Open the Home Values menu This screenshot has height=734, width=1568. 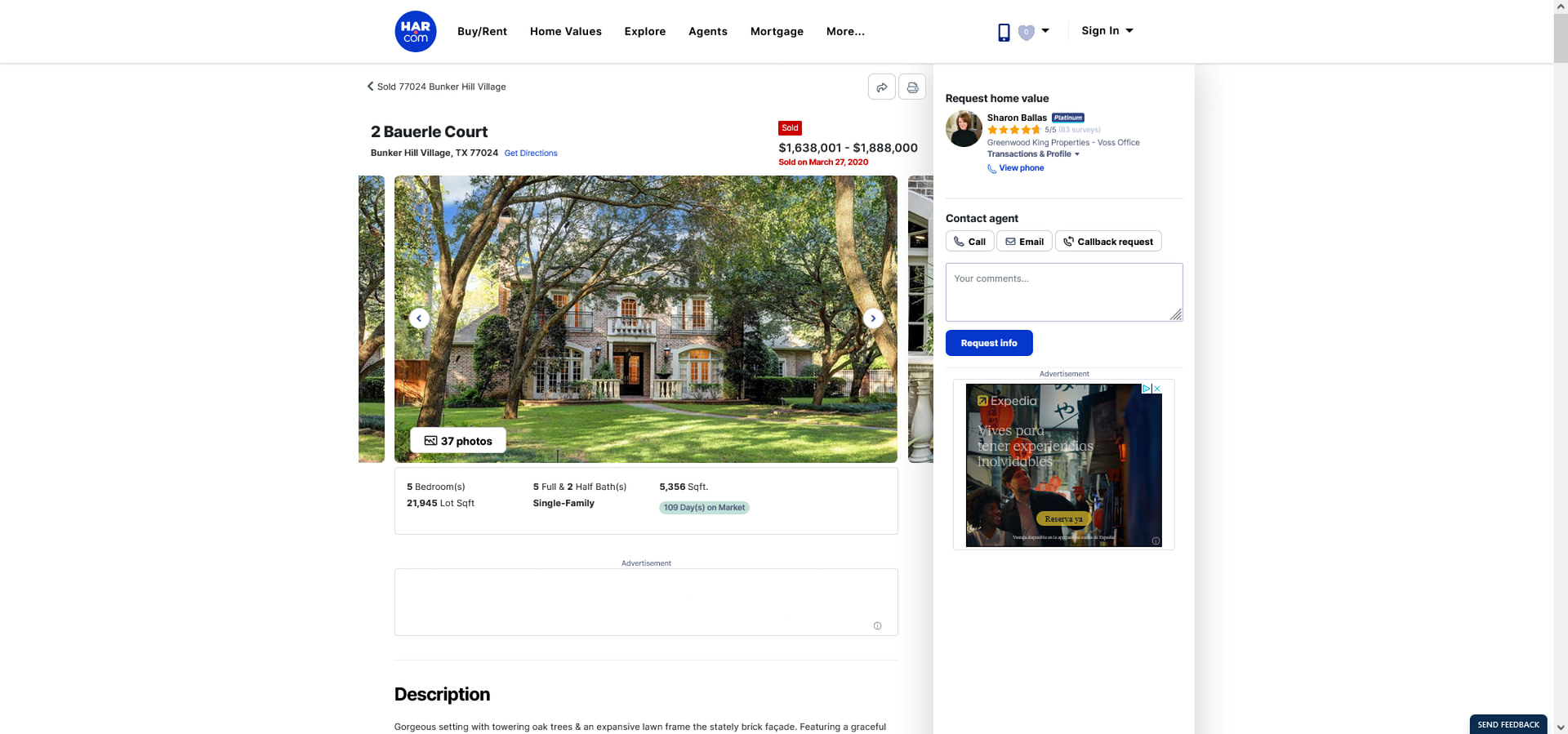(565, 31)
